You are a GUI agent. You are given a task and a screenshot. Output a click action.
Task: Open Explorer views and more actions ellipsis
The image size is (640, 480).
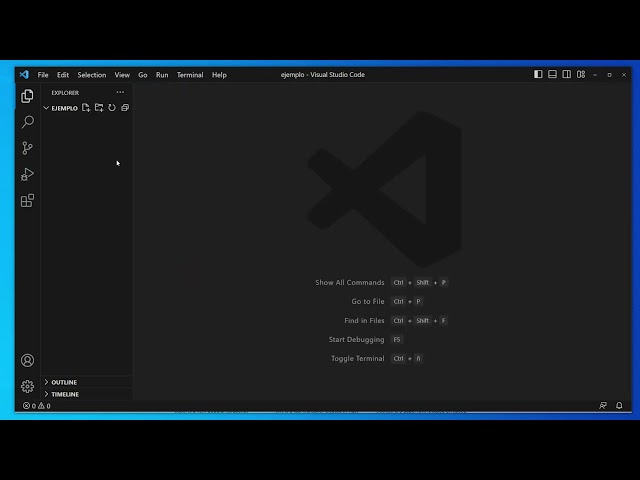(x=120, y=92)
